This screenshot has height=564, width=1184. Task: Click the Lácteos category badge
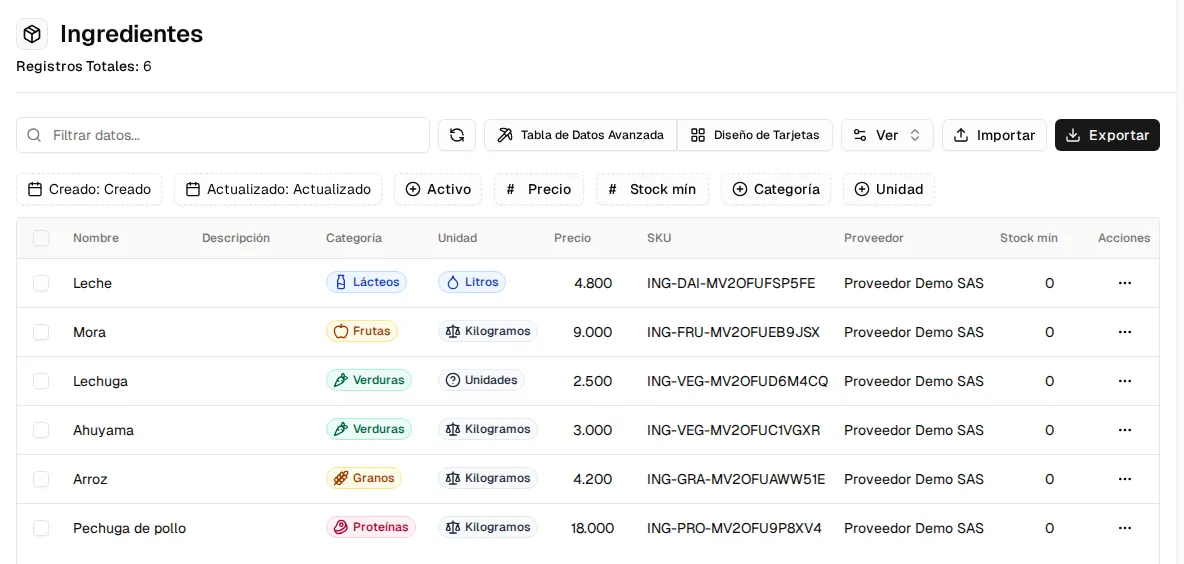pos(366,282)
